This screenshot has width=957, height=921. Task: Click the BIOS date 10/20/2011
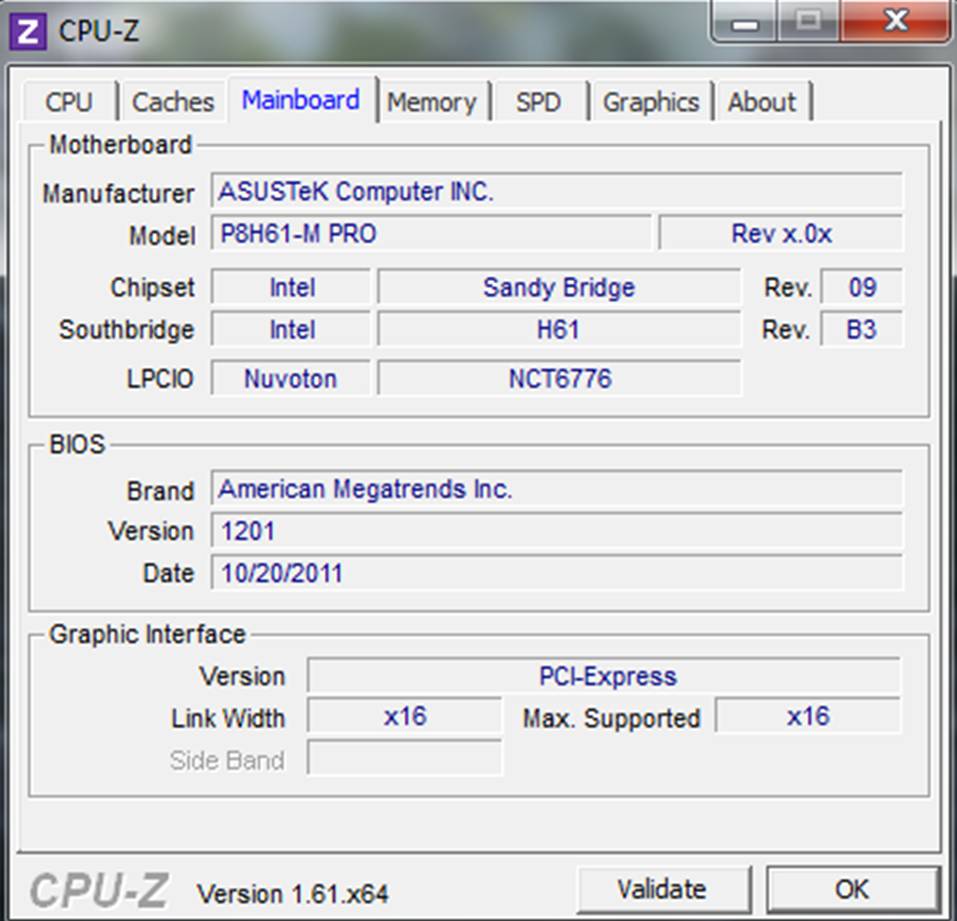point(557,572)
